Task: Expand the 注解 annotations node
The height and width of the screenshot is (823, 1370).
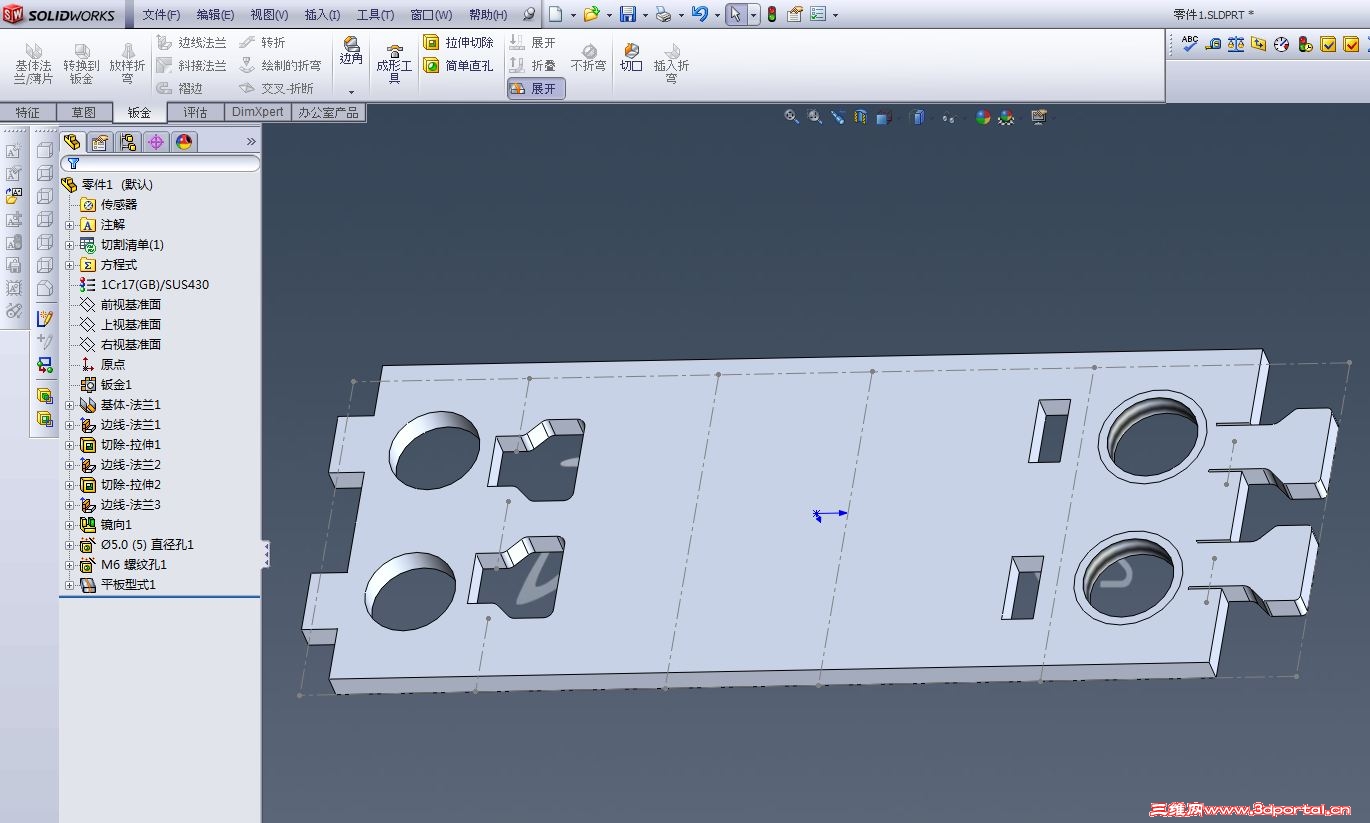Action: (70, 225)
